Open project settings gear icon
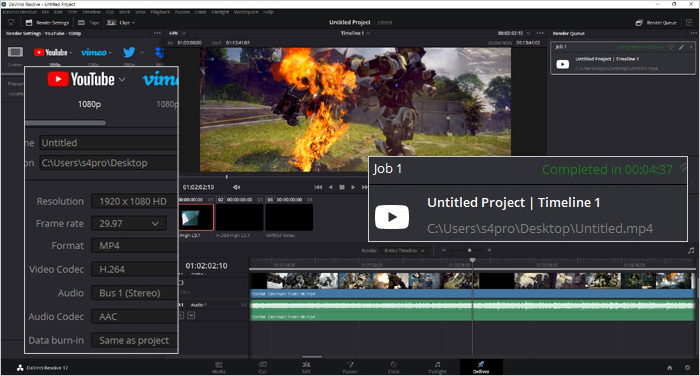 coord(688,368)
